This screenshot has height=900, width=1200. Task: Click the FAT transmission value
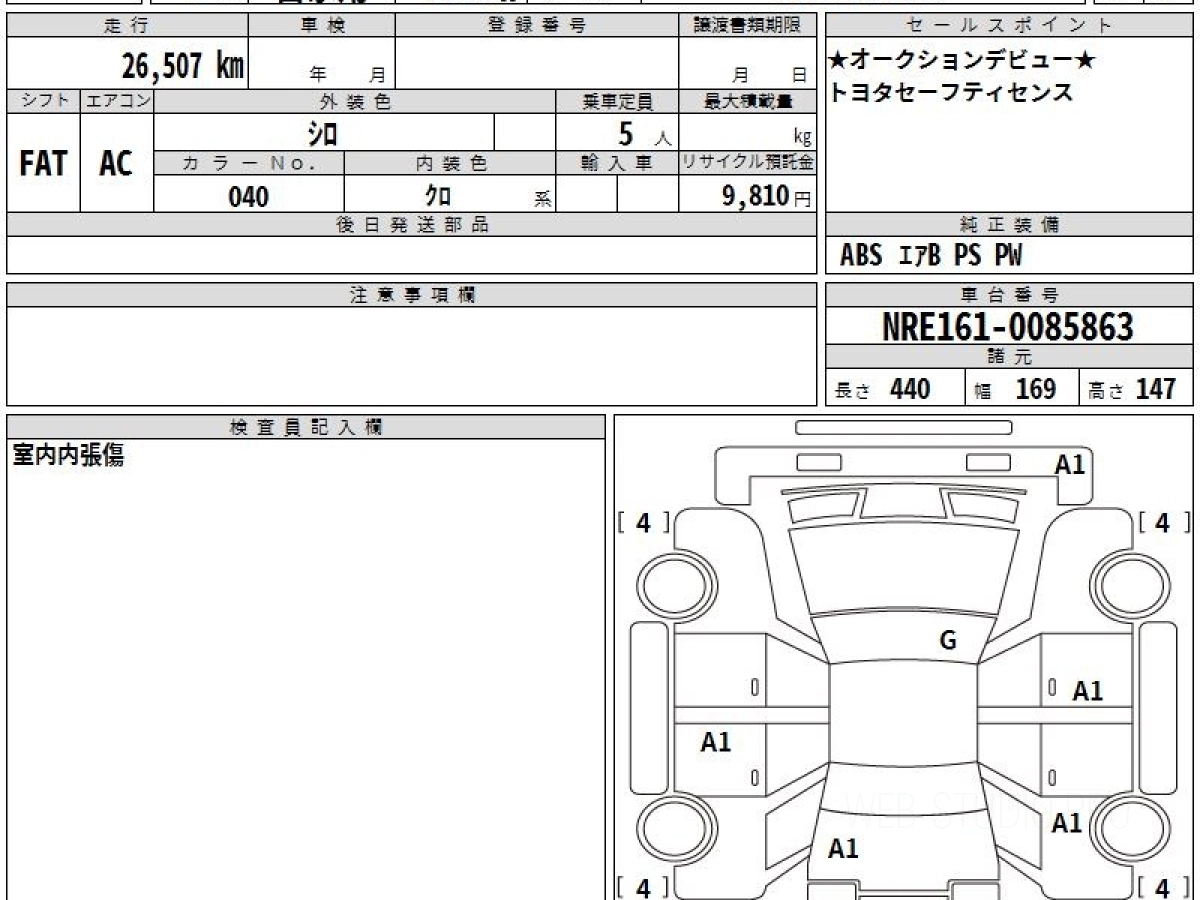(x=43, y=163)
